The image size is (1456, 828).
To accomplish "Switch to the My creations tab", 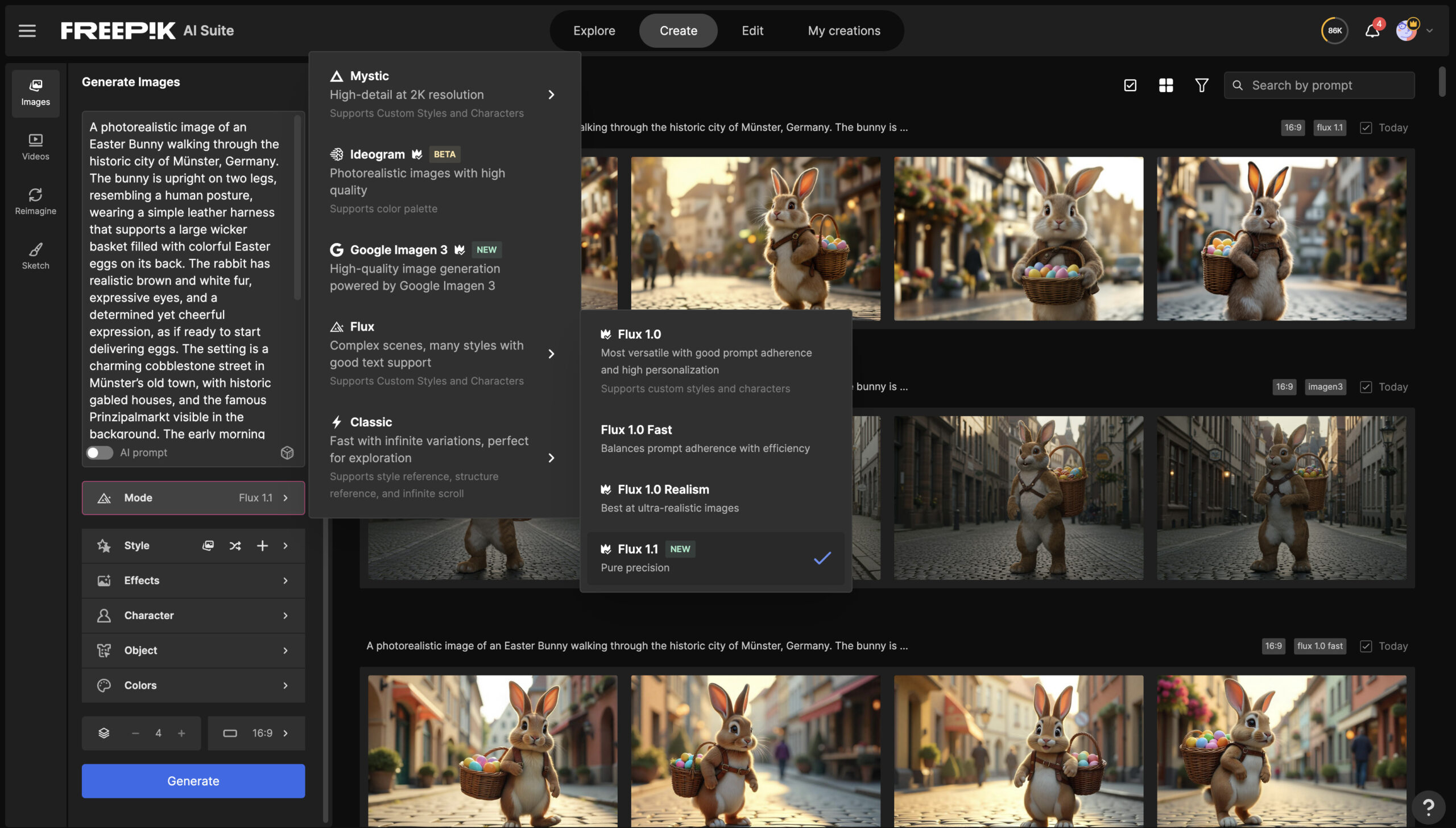I will coord(843,31).
